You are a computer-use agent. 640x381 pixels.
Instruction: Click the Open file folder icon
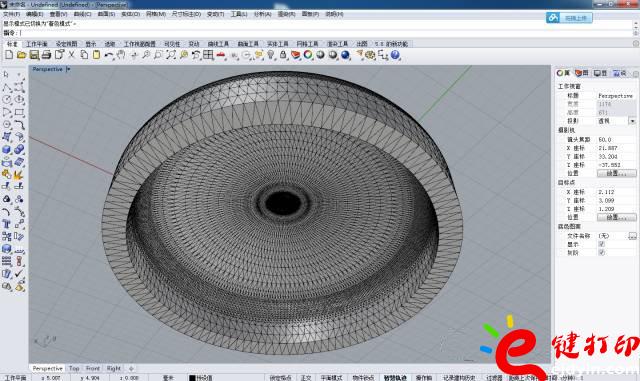click(21, 55)
